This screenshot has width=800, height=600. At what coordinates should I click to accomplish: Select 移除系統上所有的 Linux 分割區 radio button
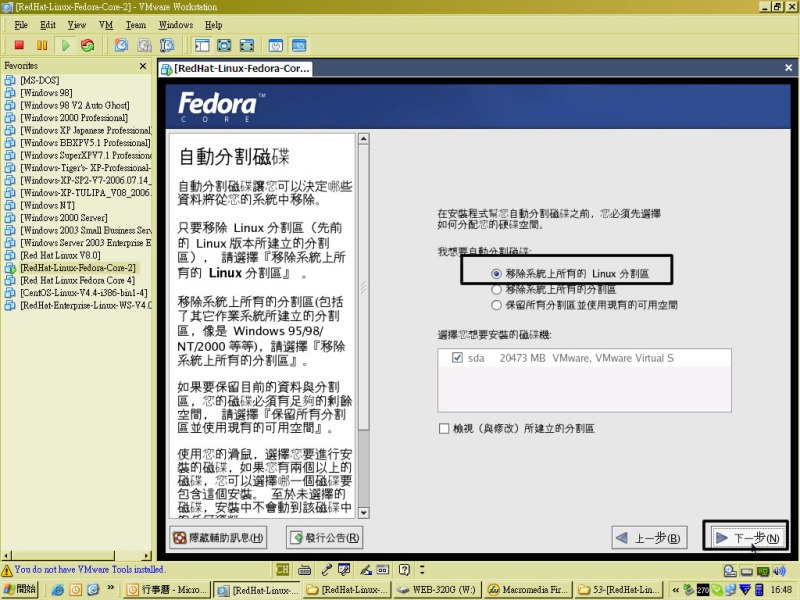[496, 274]
